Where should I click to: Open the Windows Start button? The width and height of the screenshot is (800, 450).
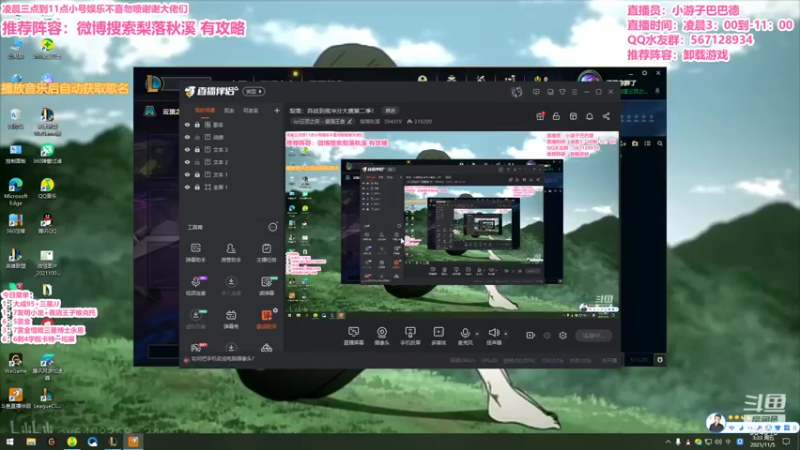10,442
